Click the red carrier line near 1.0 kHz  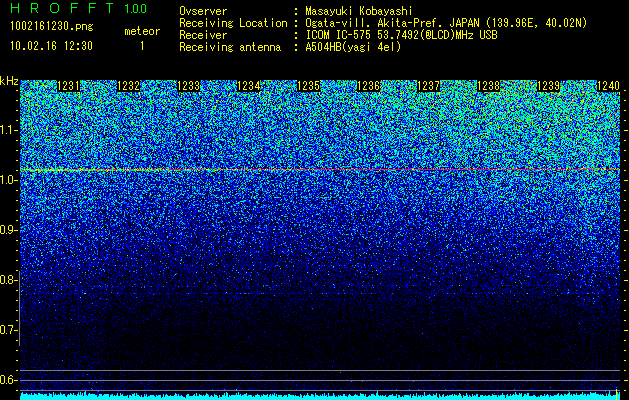tap(320, 170)
